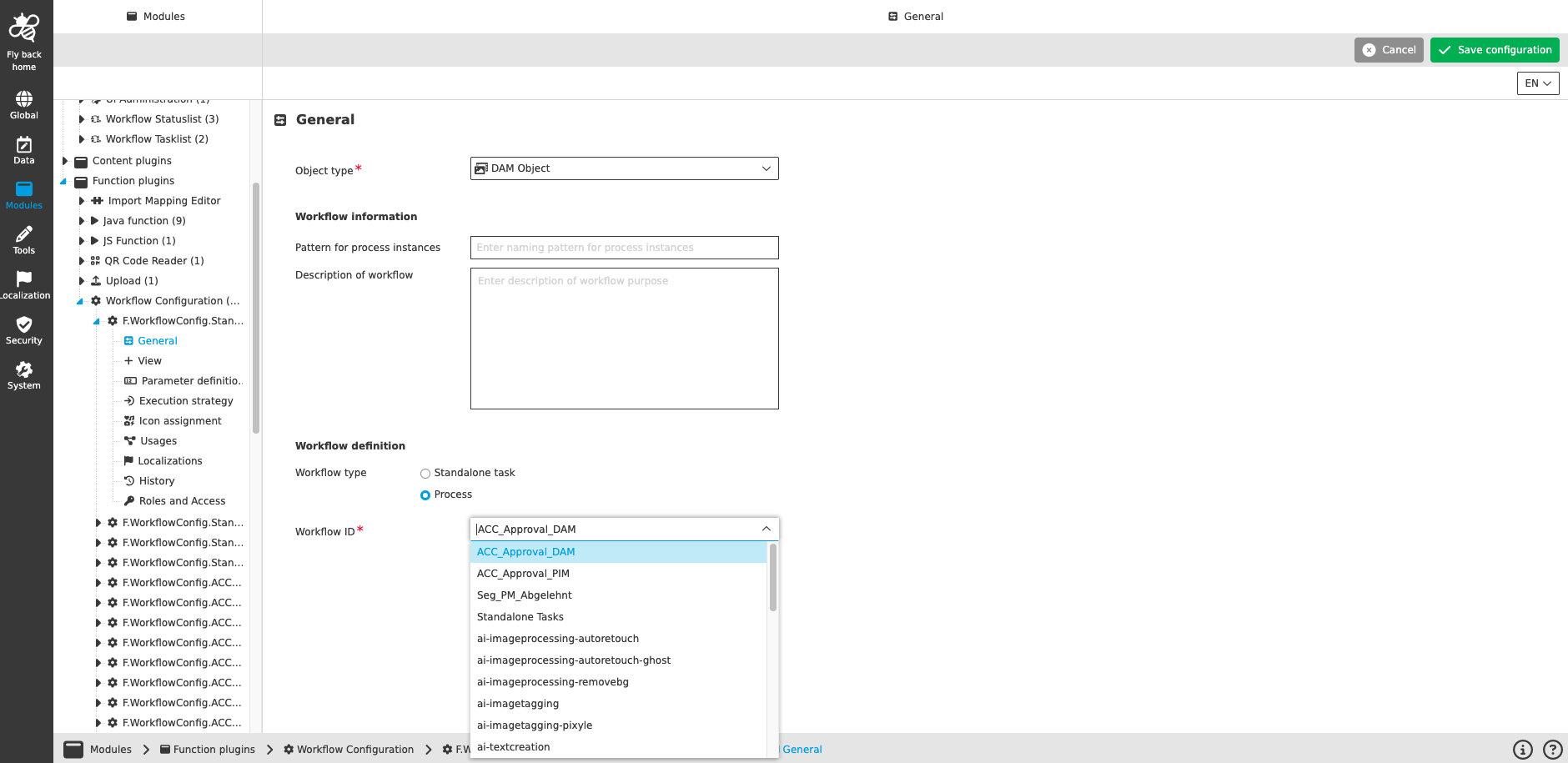The image size is (1568, 763).
Task: Choose ai-imagetagging option from list
Action: [x=618, y=704]
